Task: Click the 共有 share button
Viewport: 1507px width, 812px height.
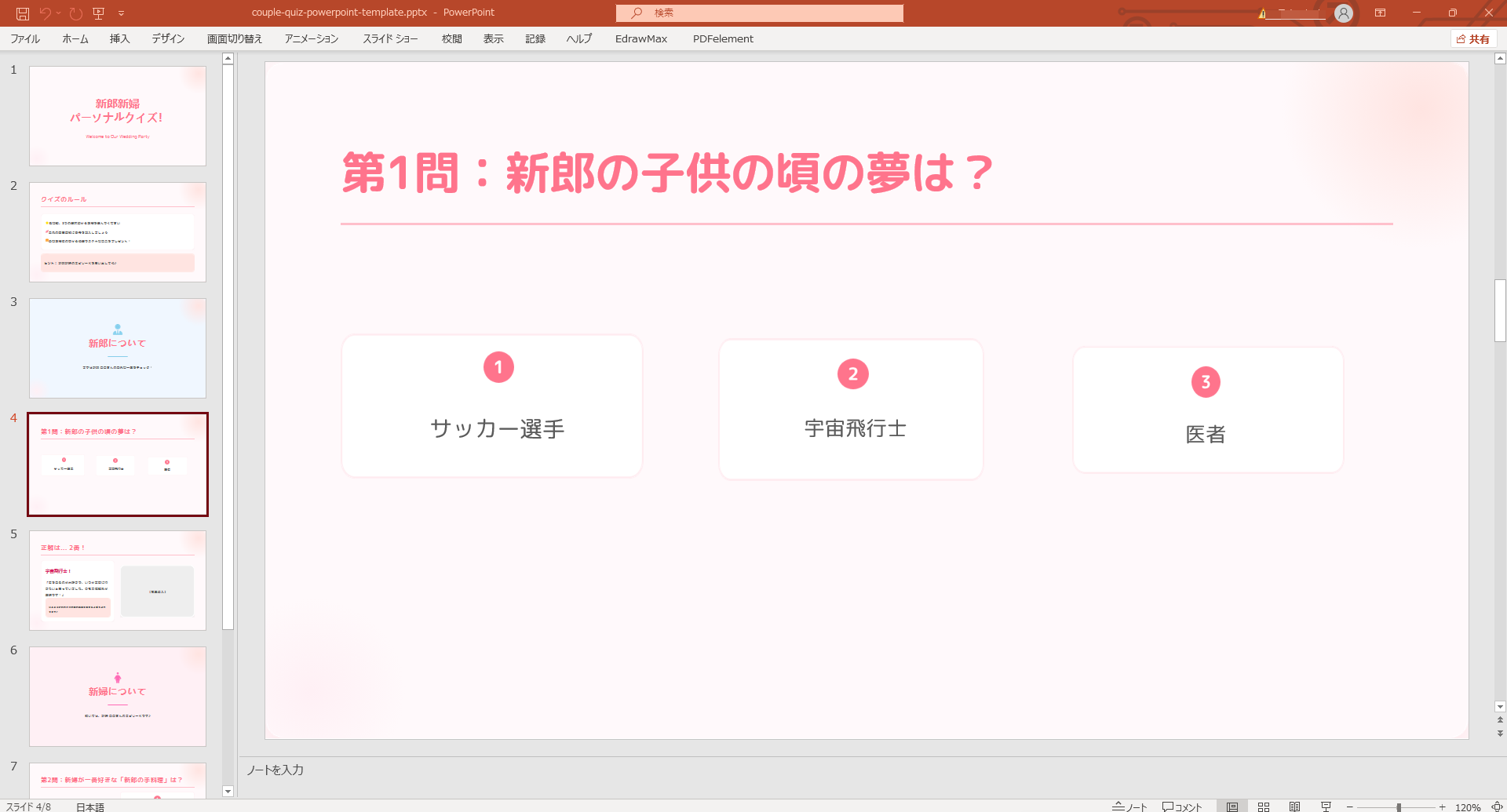Action: tap(1473, 39)
